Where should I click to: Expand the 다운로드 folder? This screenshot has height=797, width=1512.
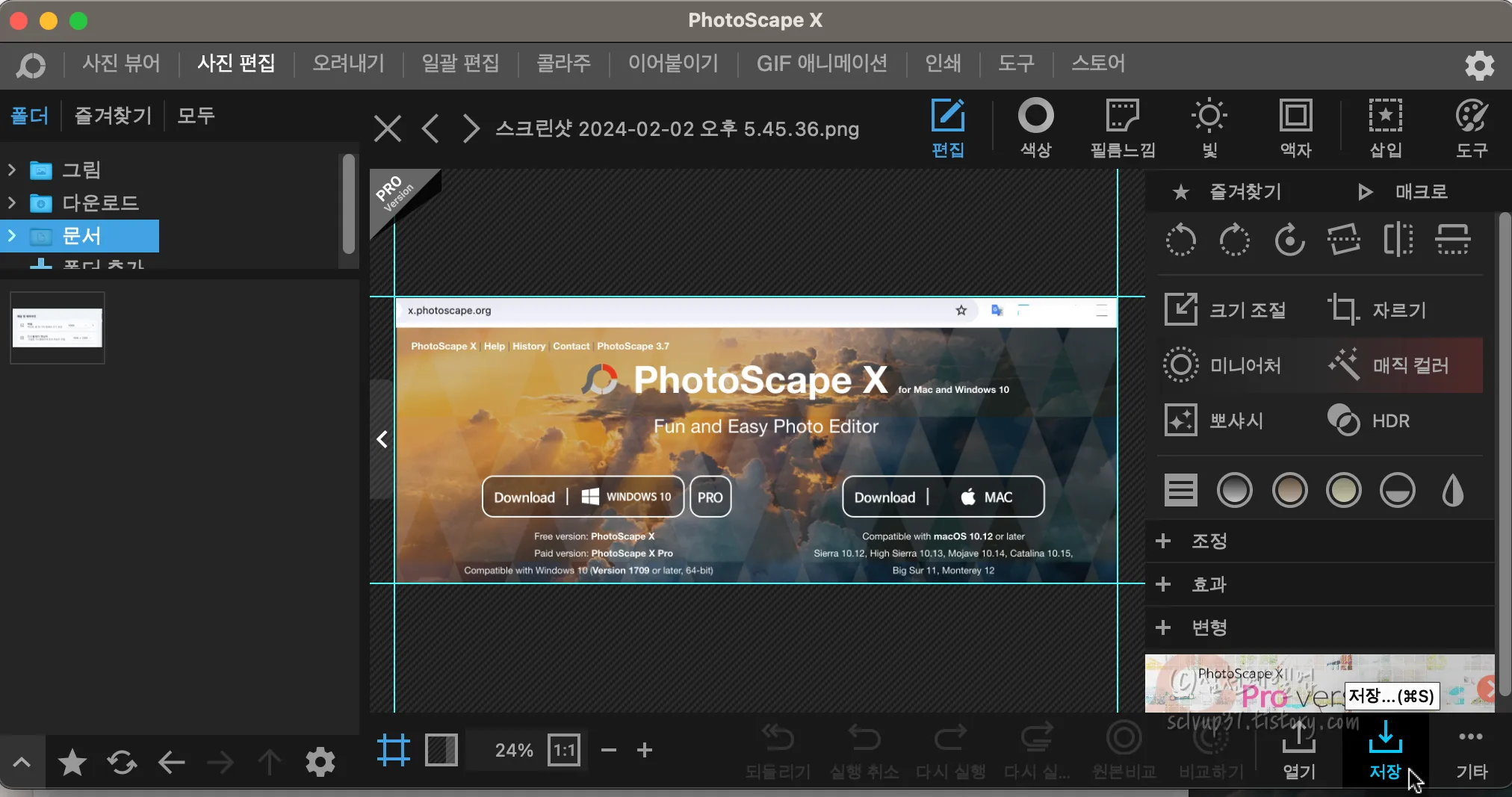(x=11, y=202)
